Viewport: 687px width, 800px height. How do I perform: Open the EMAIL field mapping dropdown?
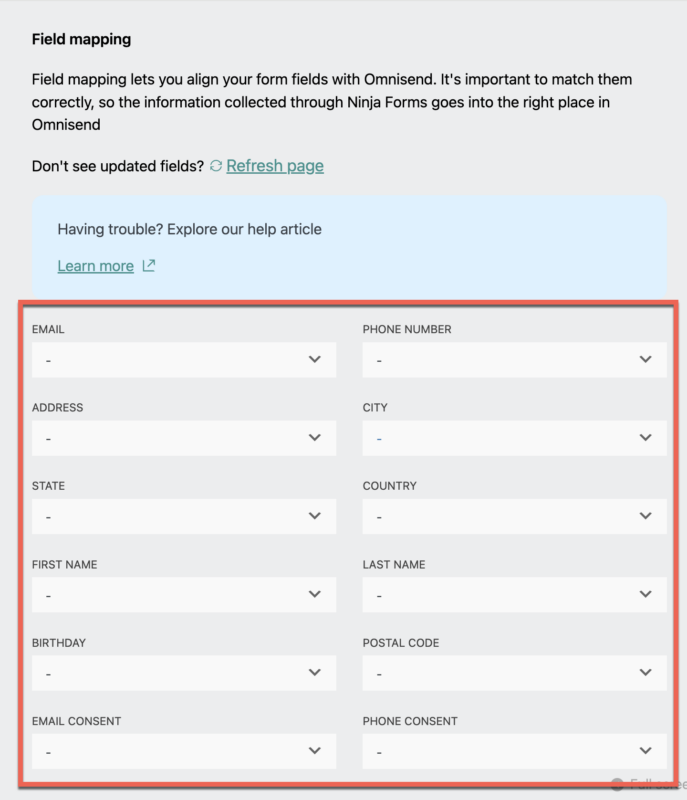pos(183,359)
